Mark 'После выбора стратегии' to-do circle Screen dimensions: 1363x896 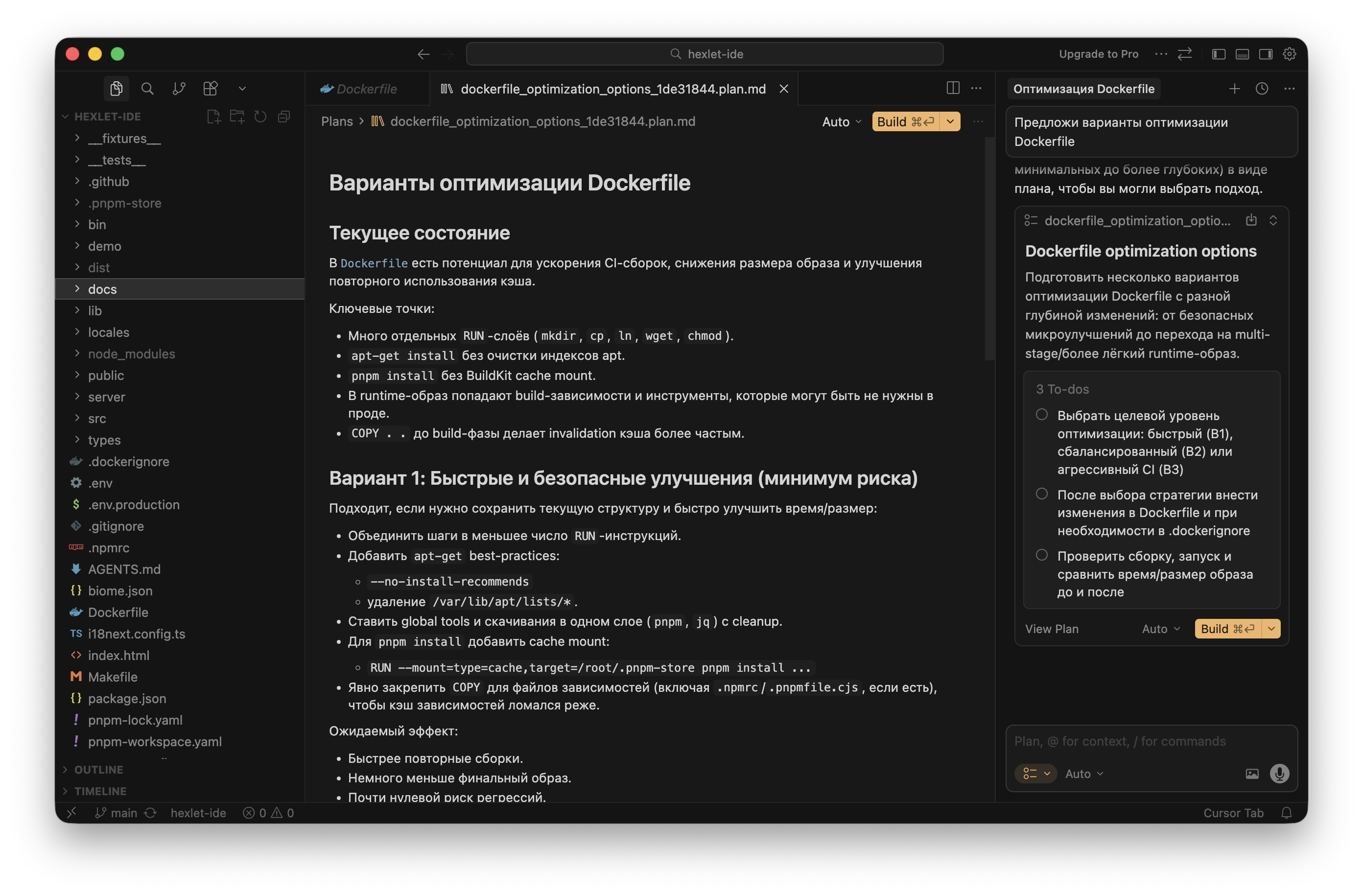coord(1042,493)
